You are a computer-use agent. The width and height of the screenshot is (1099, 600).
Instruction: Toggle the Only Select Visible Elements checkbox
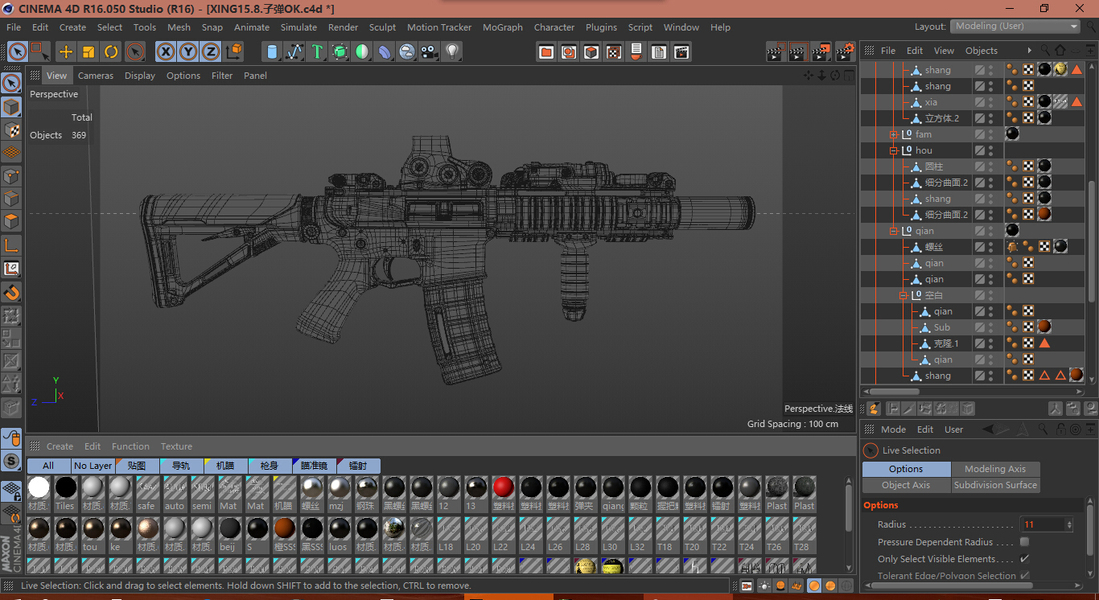[1025, 559]
